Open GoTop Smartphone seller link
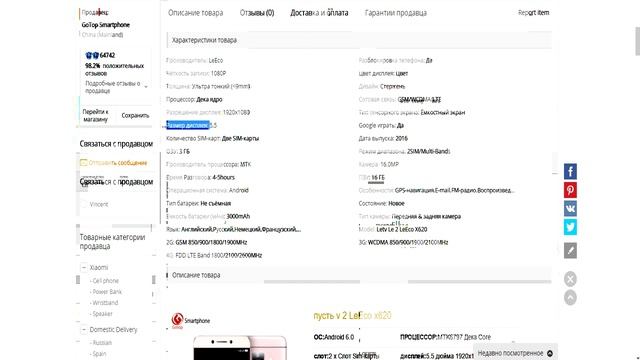This screenshot has height=360, width=640. click(105, 24)
